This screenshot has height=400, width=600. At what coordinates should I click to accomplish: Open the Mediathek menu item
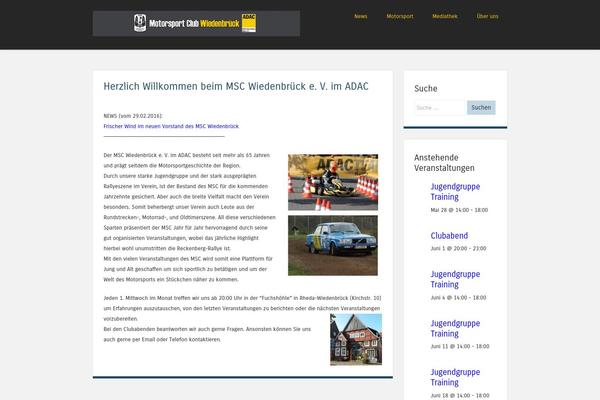(445, 16)
